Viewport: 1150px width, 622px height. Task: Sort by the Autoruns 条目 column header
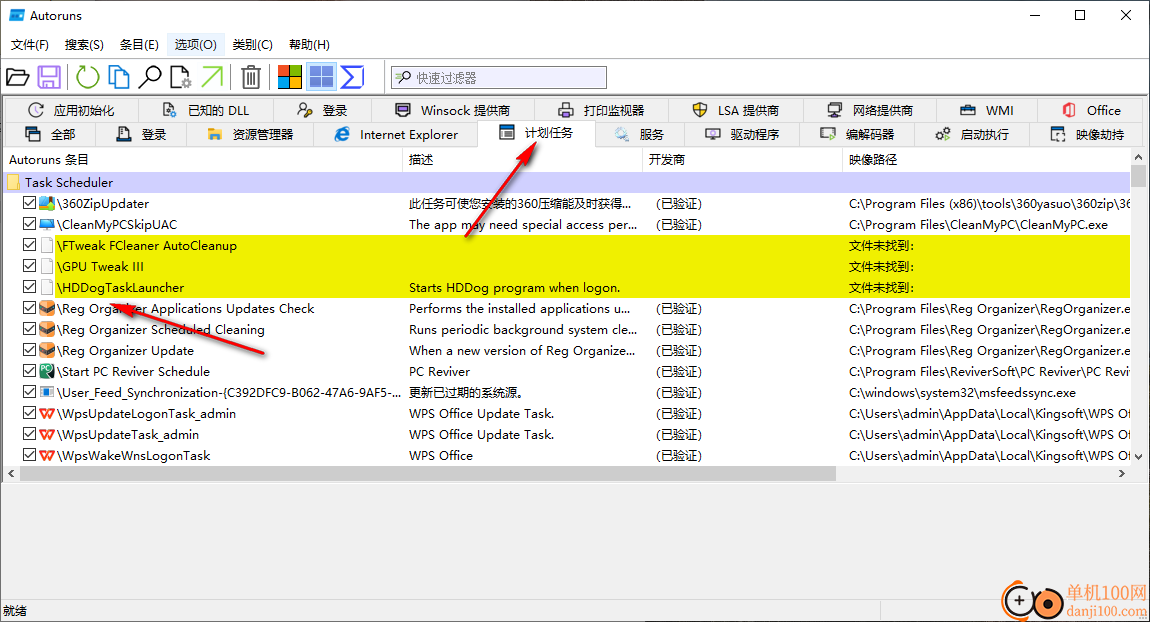pos(202,160)
